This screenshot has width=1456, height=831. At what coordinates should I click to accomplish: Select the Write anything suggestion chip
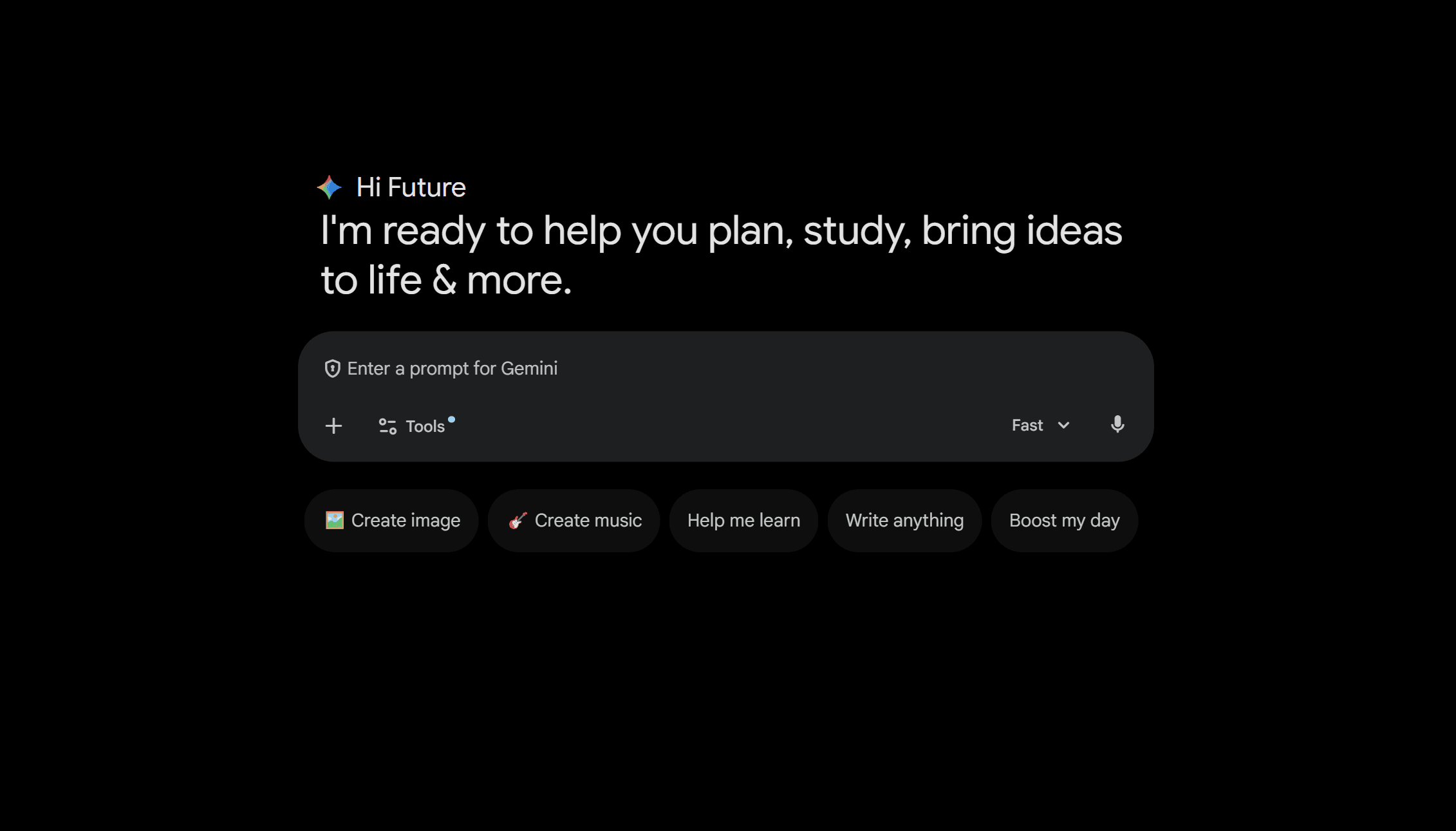point(904,520)
